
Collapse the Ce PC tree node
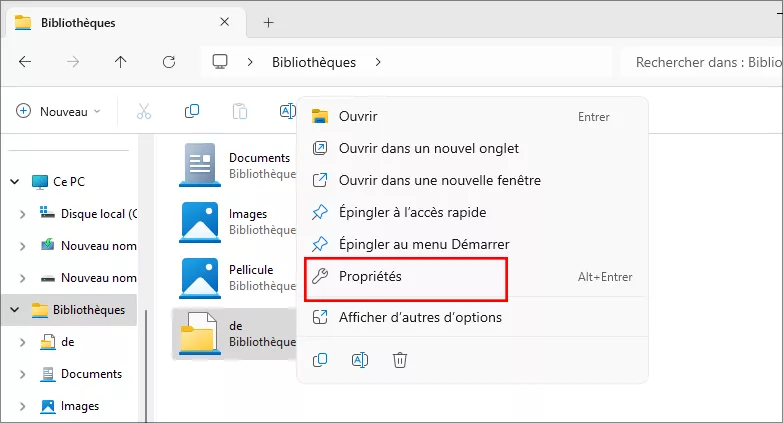15,182
